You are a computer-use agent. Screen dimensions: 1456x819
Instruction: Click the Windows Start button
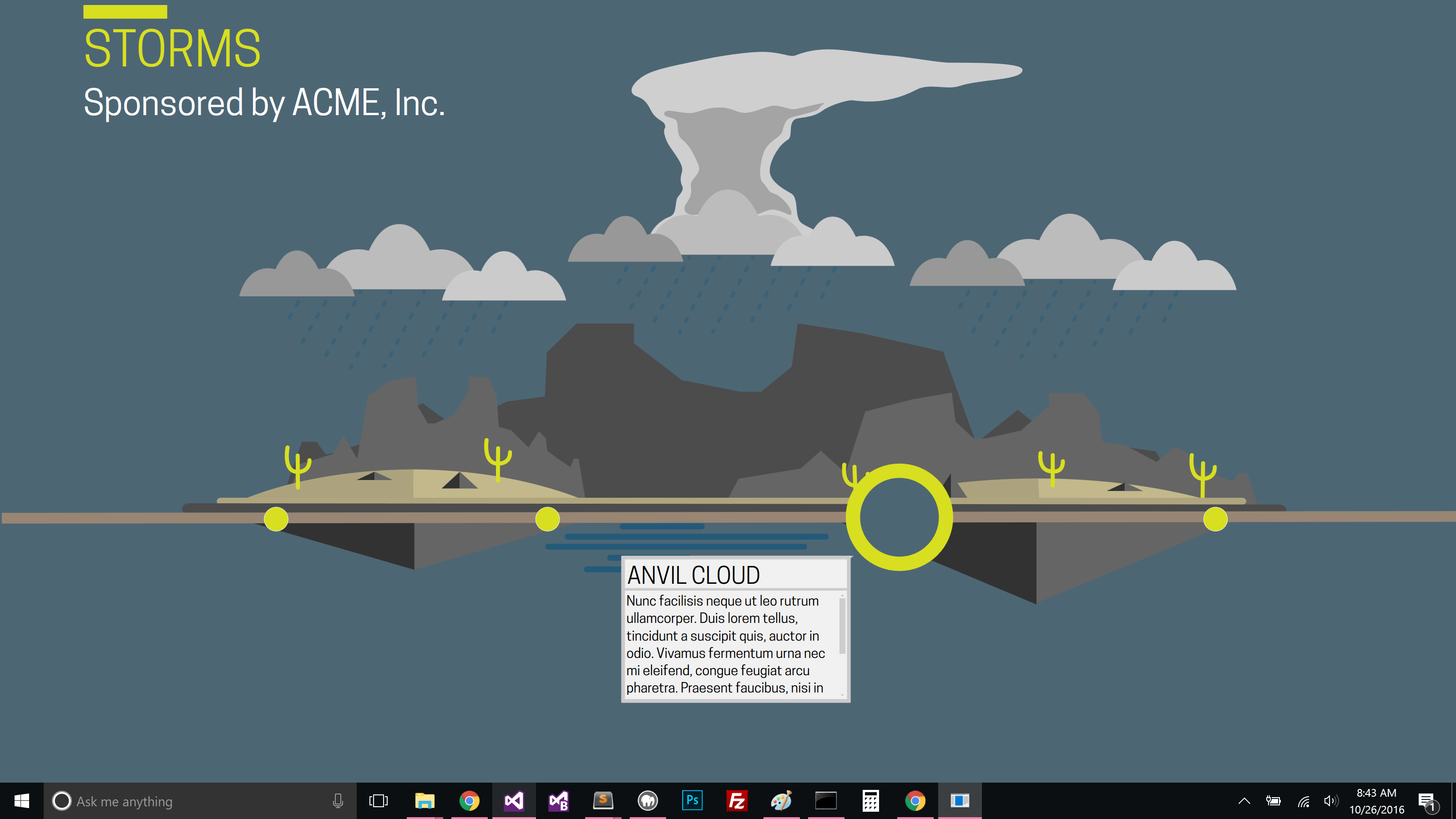pos(21,800)
